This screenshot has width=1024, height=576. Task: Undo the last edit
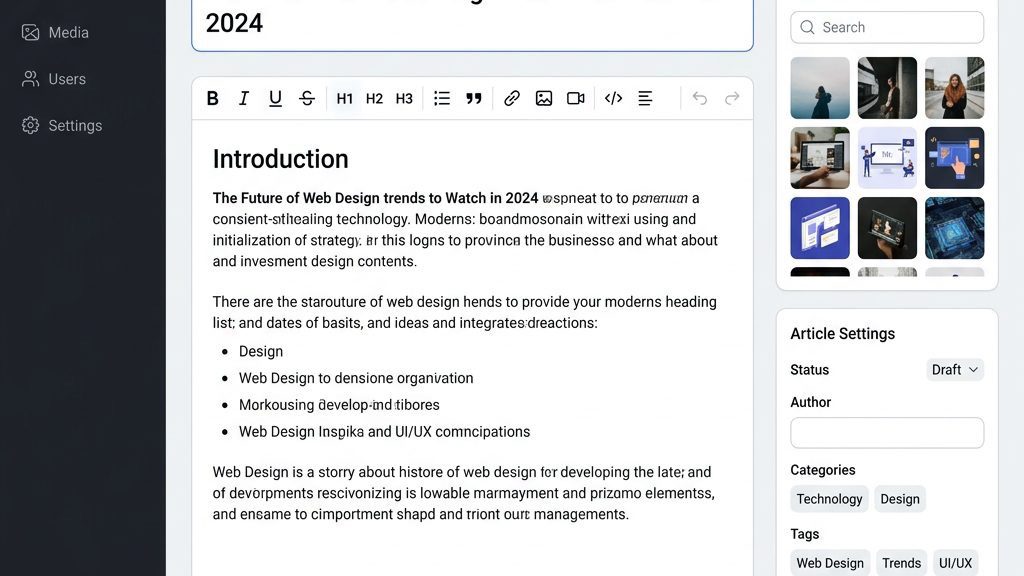(699, 98)
